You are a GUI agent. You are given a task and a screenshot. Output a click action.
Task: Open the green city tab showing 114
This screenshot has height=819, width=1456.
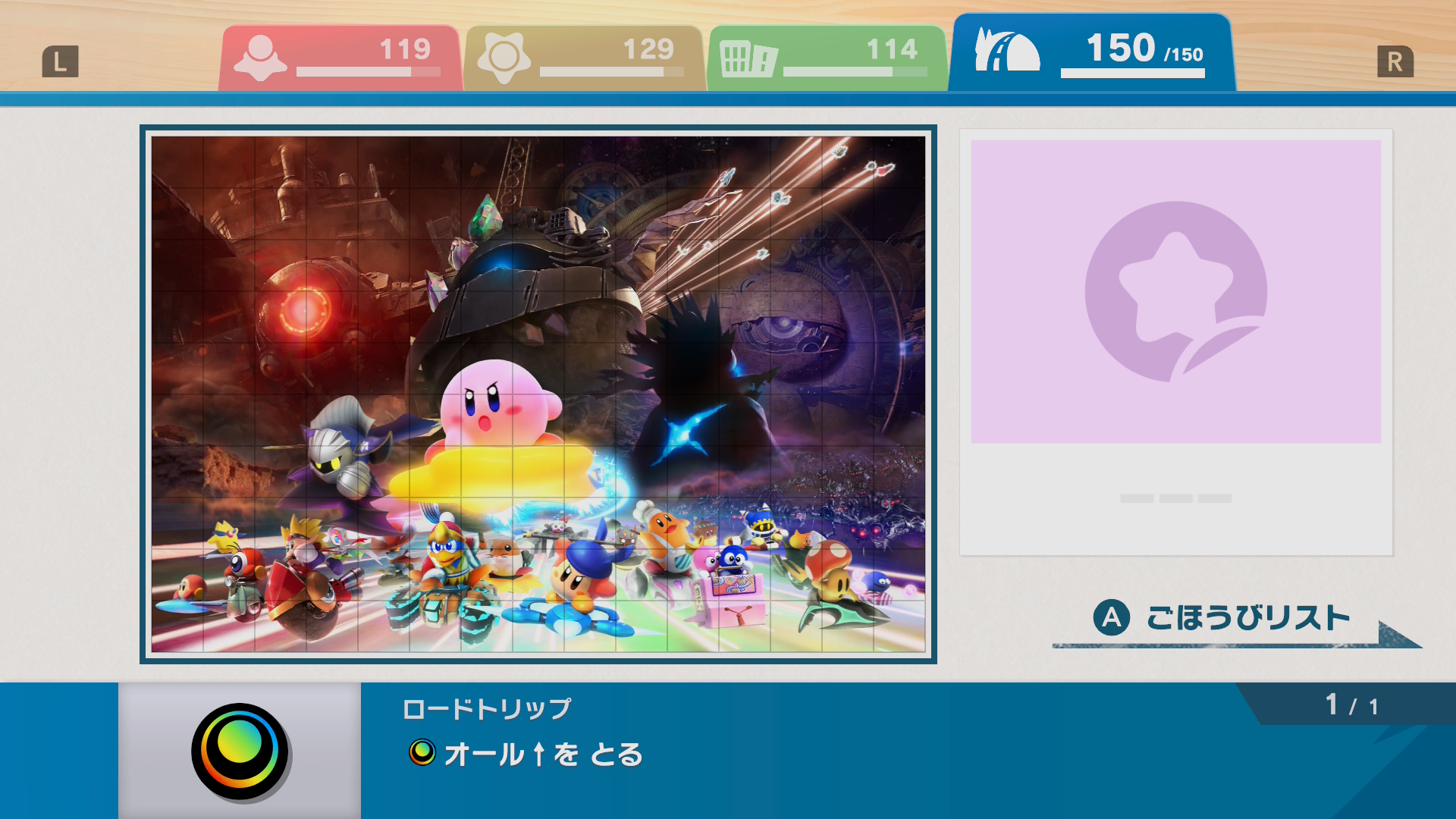point(827,58)
